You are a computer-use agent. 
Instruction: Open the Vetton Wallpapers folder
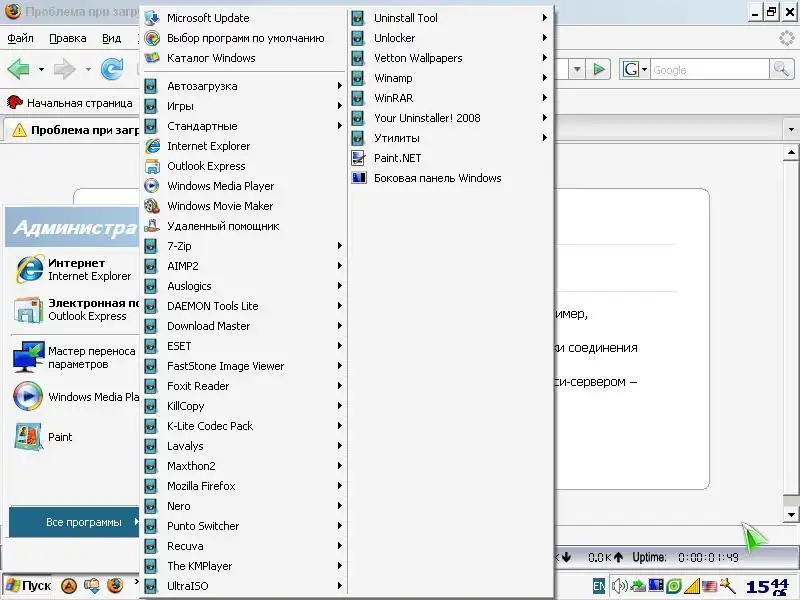coord(450,58)
